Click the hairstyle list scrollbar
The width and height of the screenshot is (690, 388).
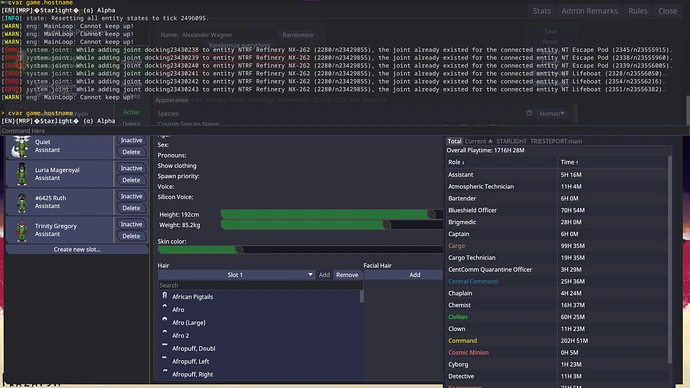(x=362, y=297)
